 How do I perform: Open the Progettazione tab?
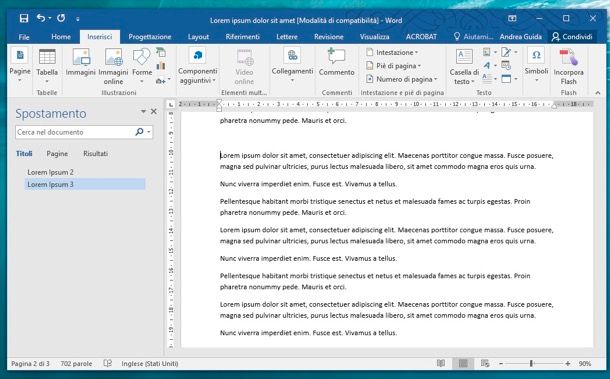pos(150,37)
